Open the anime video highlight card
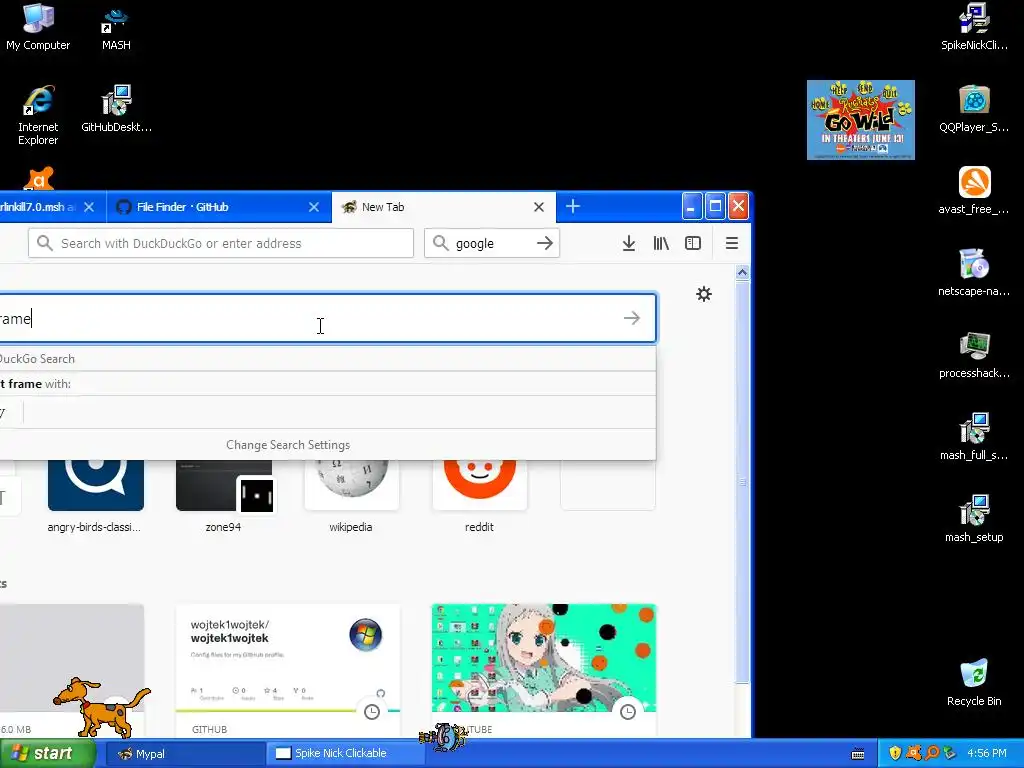This screenshot has height=768, width=1024. [544, 671]
